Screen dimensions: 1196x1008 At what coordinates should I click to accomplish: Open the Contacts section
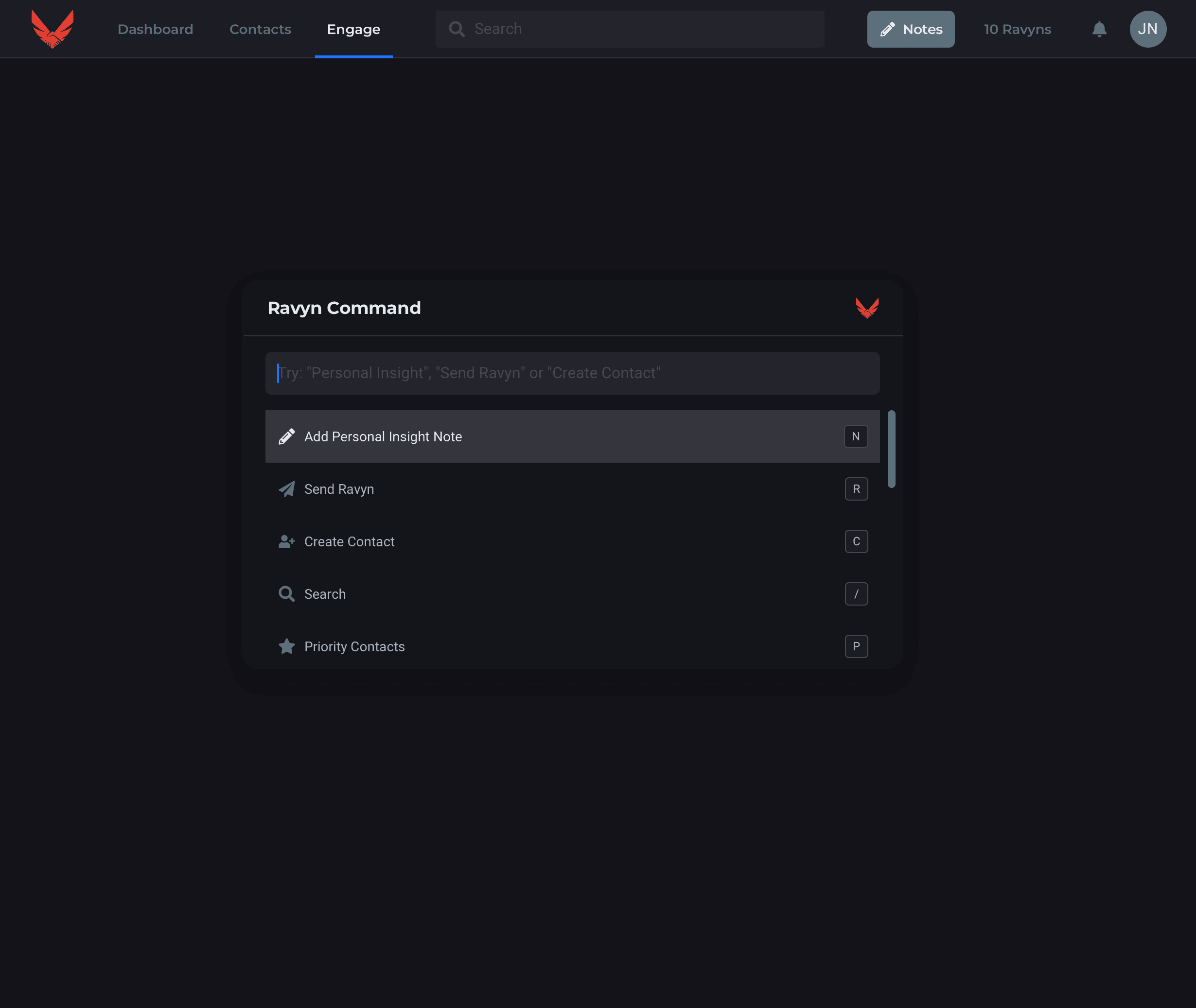[x=260, y=29]
